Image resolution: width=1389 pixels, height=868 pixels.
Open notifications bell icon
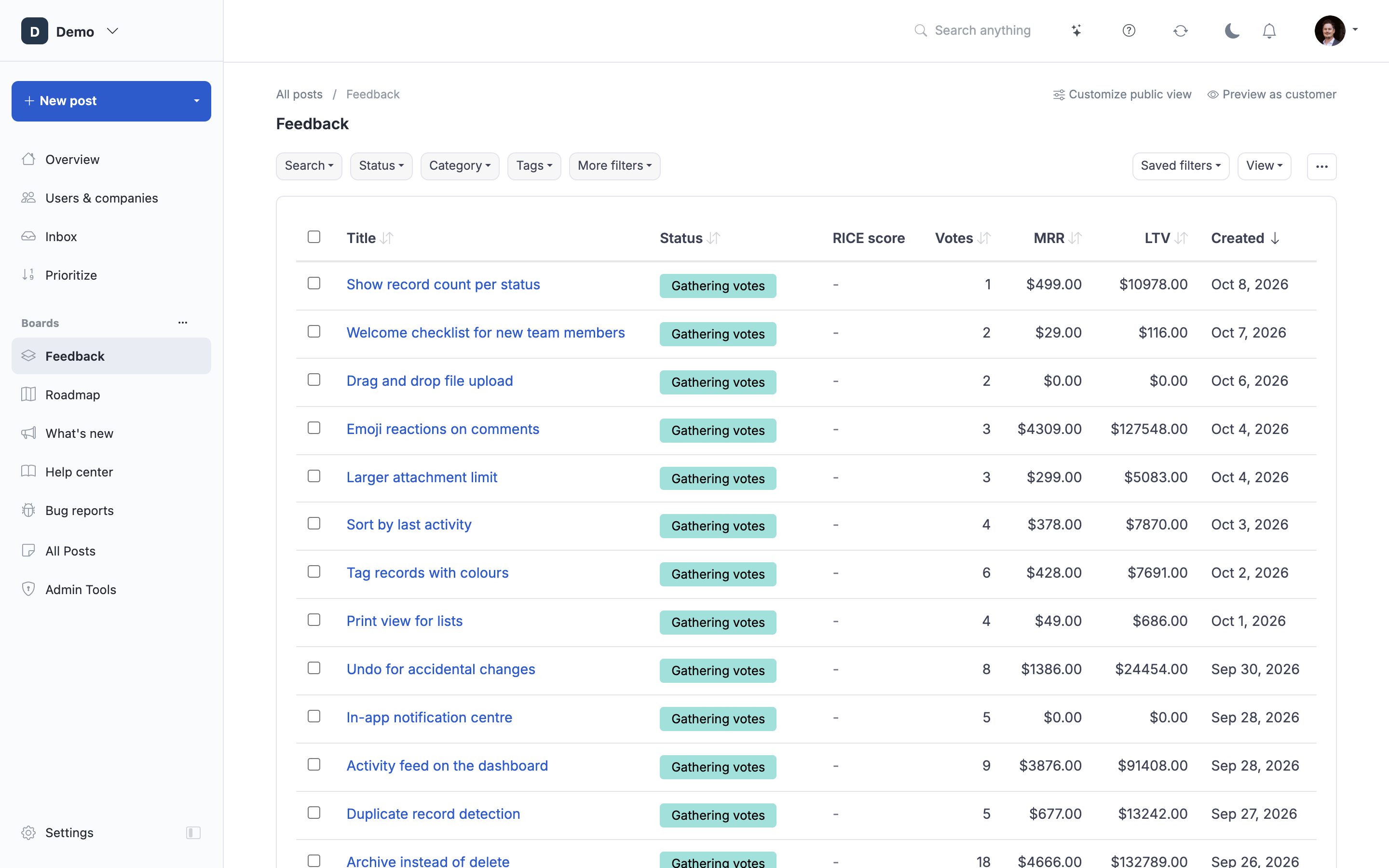pyautogui.click(x=1269, y=30)
